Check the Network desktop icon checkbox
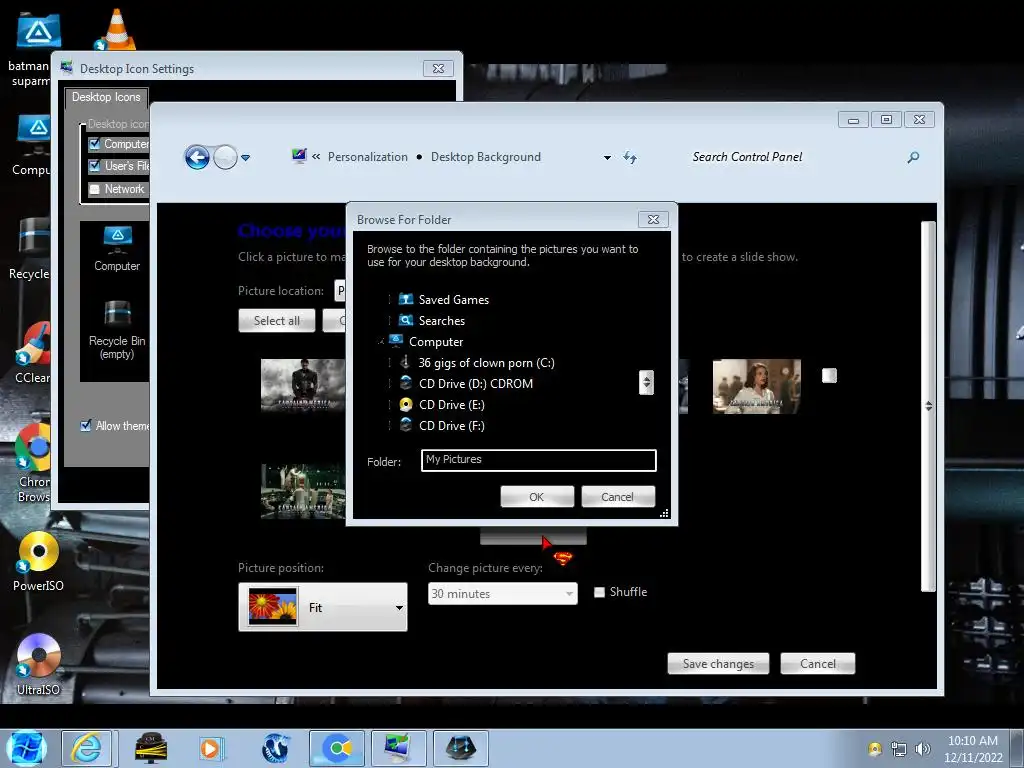This screenshot has width=1024, height=768. tap(94, 189)
